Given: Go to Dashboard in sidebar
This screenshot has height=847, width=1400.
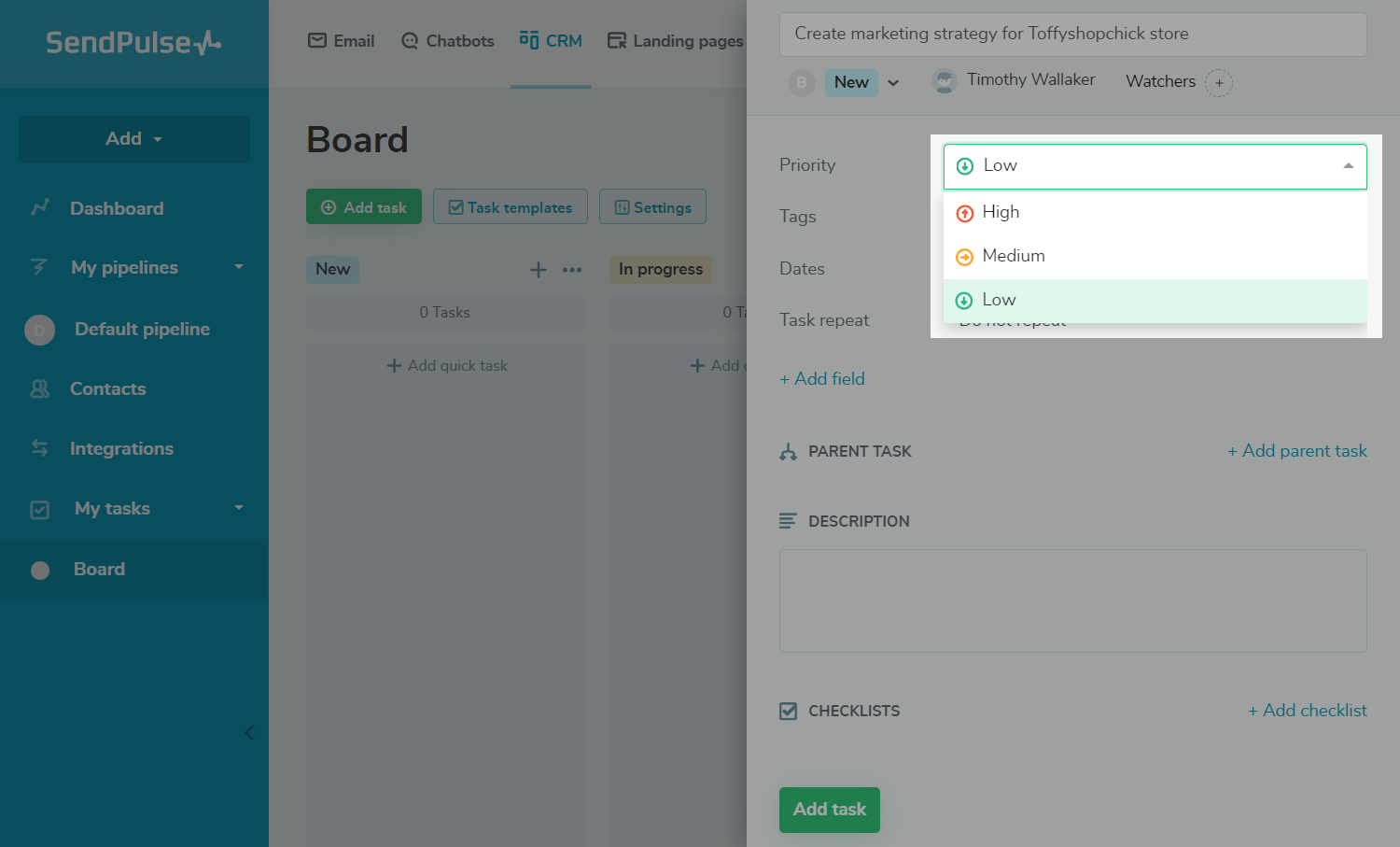Looking at the screenshot, I should 117,208.
